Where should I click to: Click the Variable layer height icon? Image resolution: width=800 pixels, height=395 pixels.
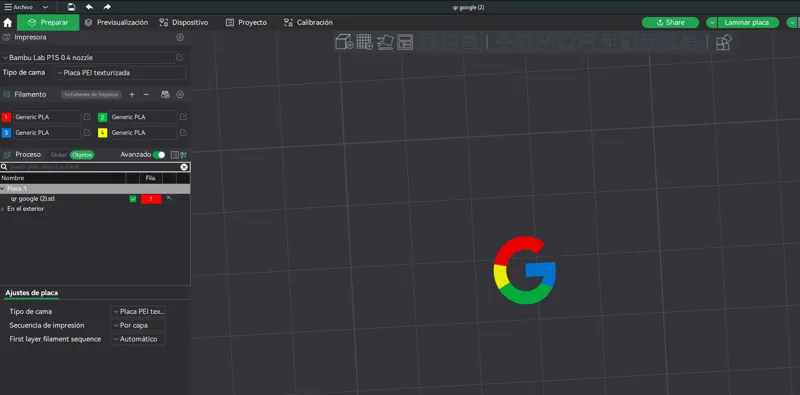(469, 42)
